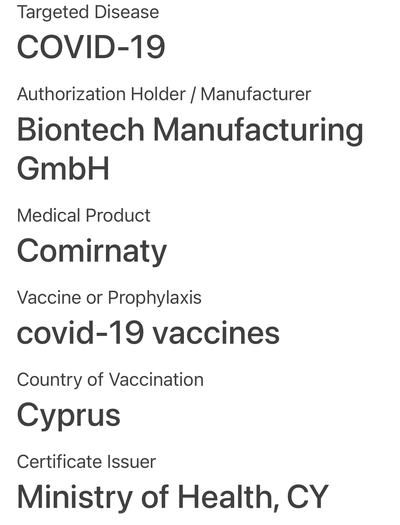Click the word Manufacturing

tap(258, 131)
